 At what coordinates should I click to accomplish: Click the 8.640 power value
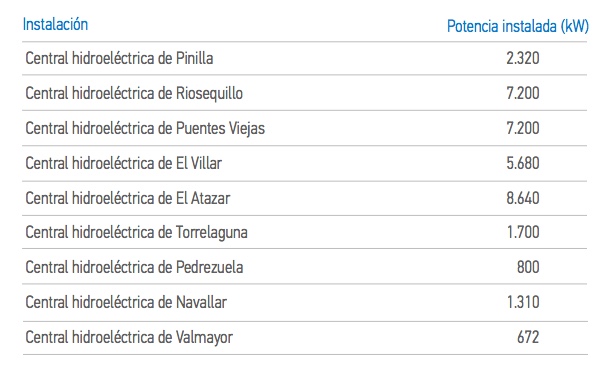tap(523, 198)
